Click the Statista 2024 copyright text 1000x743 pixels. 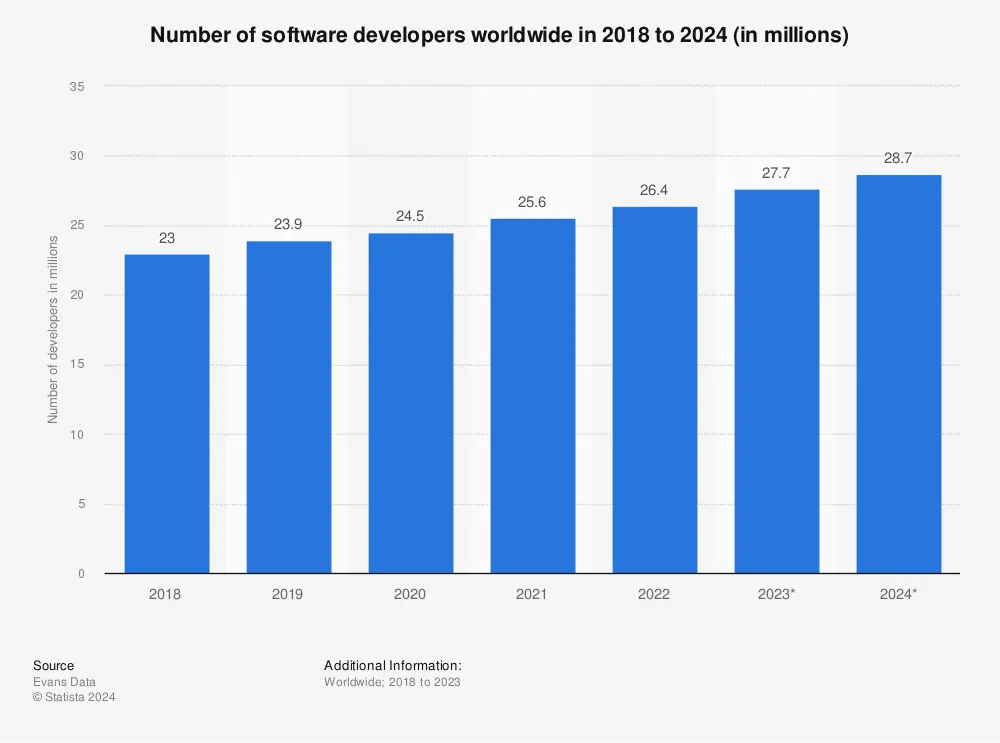pyautogui.click(x=74, y=697)
